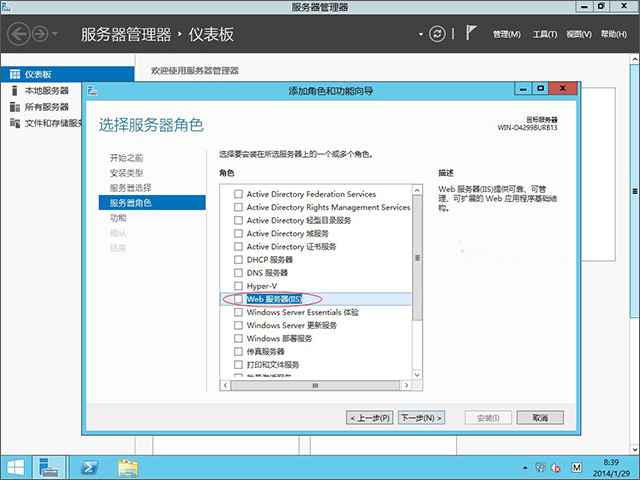Check the DHCP 服务器 role

(238, 260)
